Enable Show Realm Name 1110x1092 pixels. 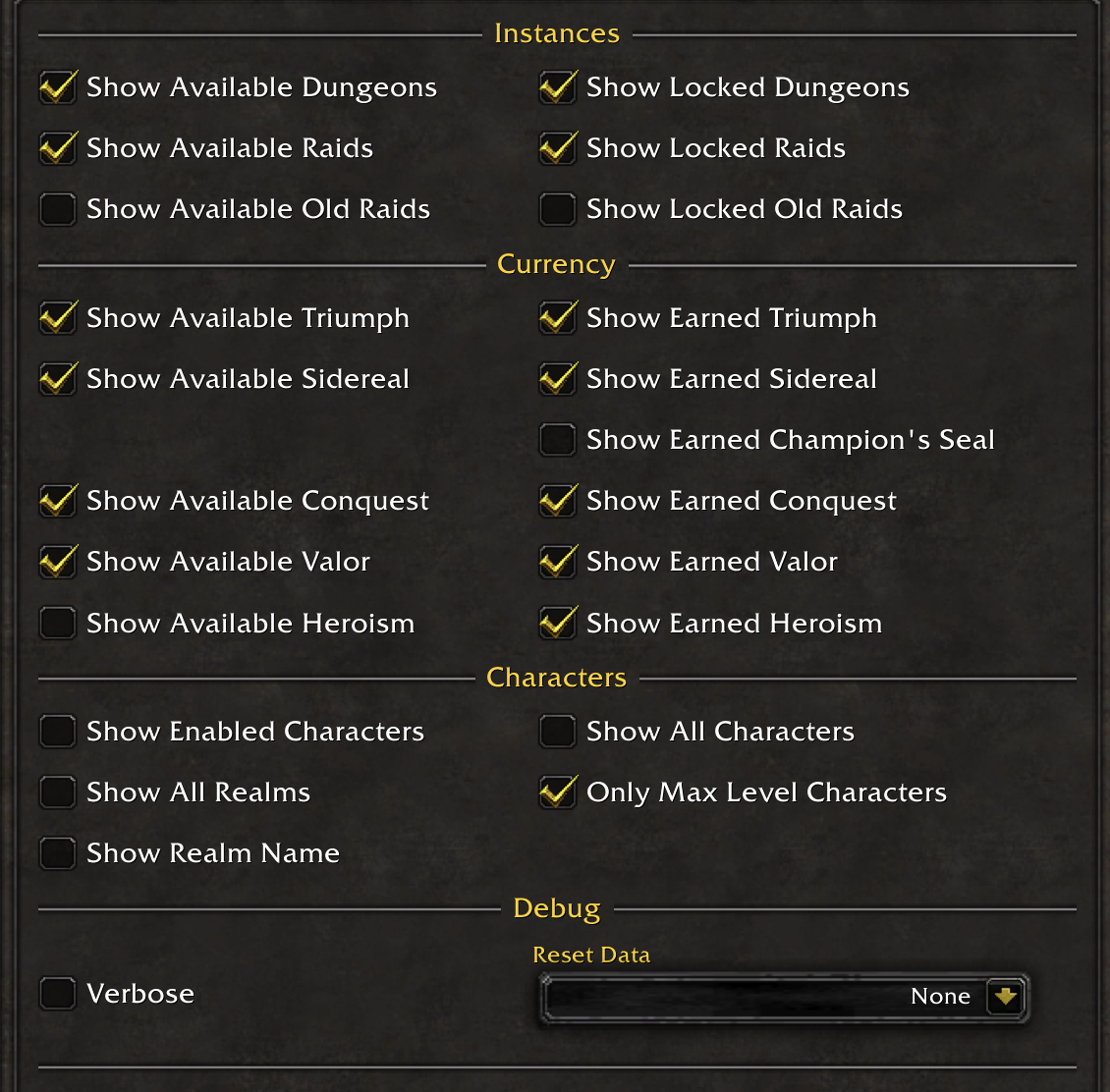pyautogui.click(x=58, y=853)
